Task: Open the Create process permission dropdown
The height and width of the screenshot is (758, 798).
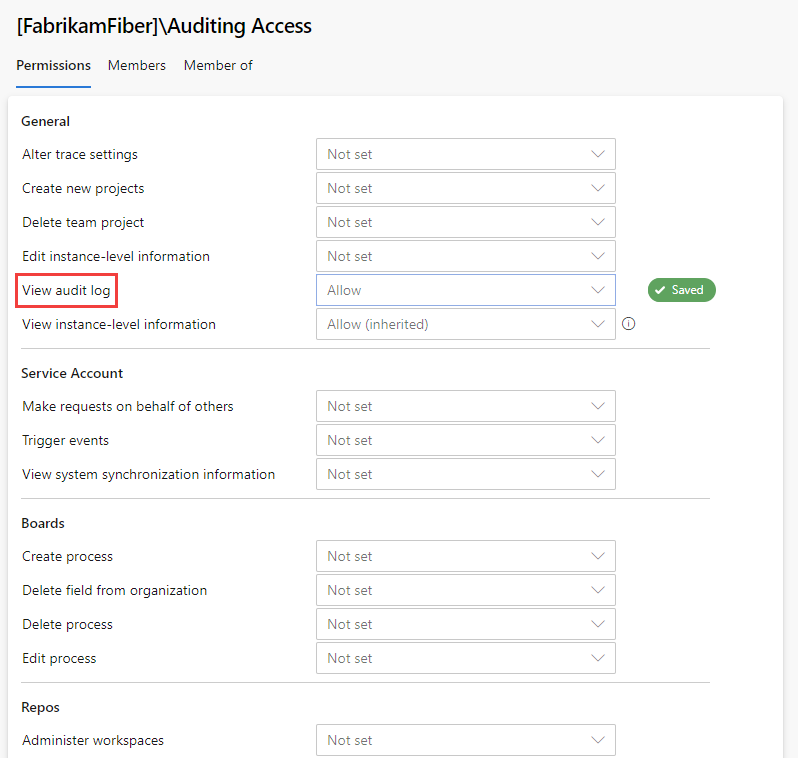Action: pyautogui.click(x=465, y=556)
